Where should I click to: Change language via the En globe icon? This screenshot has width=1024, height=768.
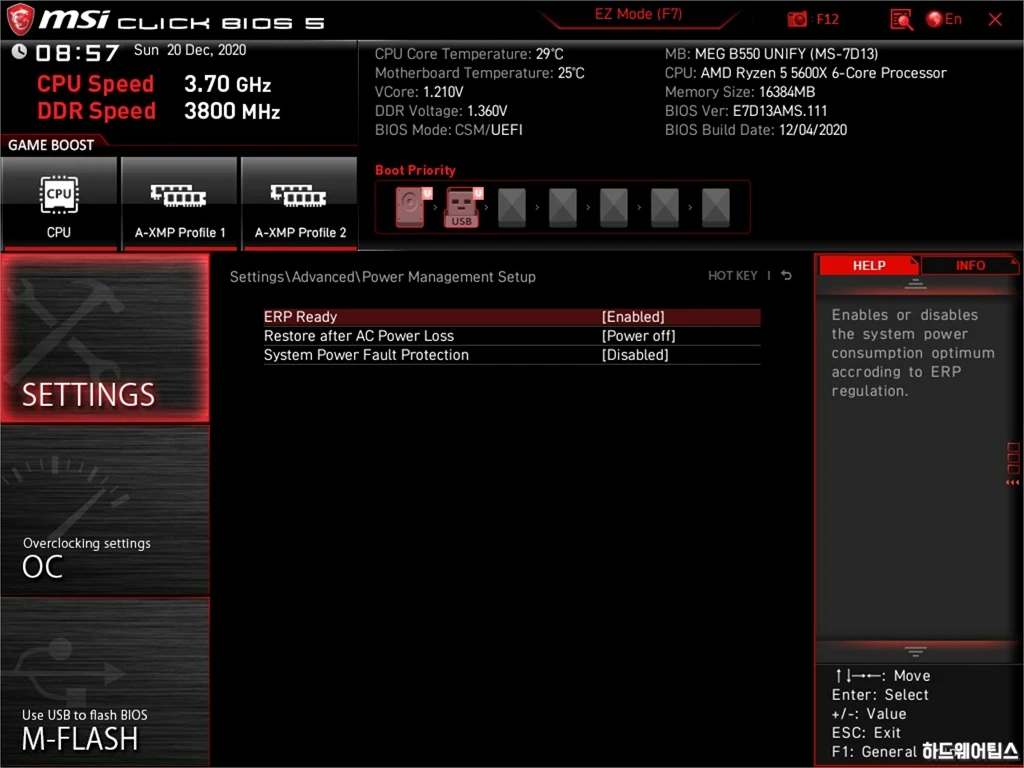point(944,19)
